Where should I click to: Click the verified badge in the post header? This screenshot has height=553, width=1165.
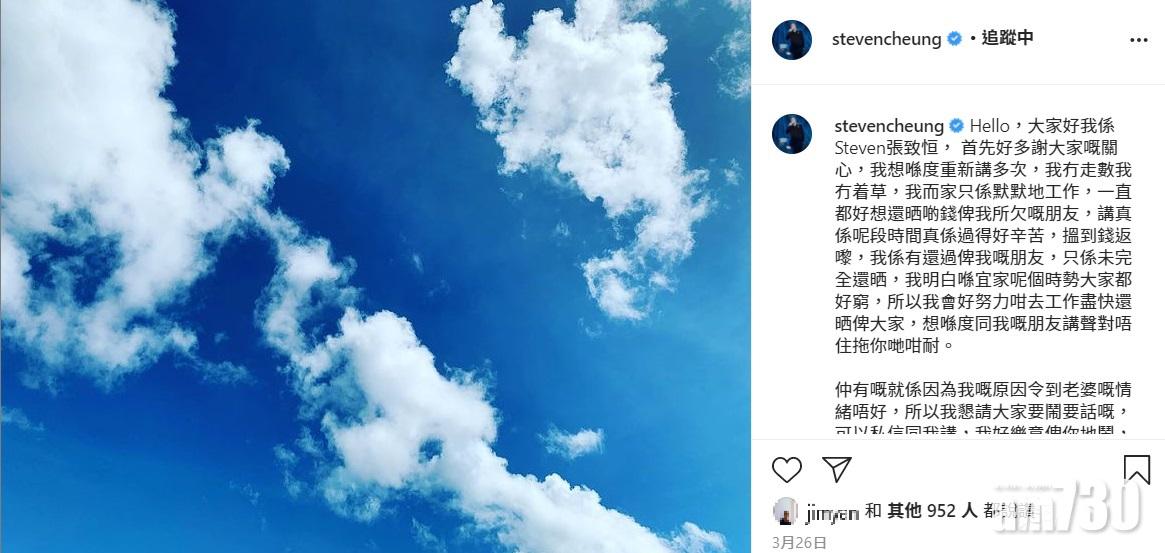tap(954, 39)
